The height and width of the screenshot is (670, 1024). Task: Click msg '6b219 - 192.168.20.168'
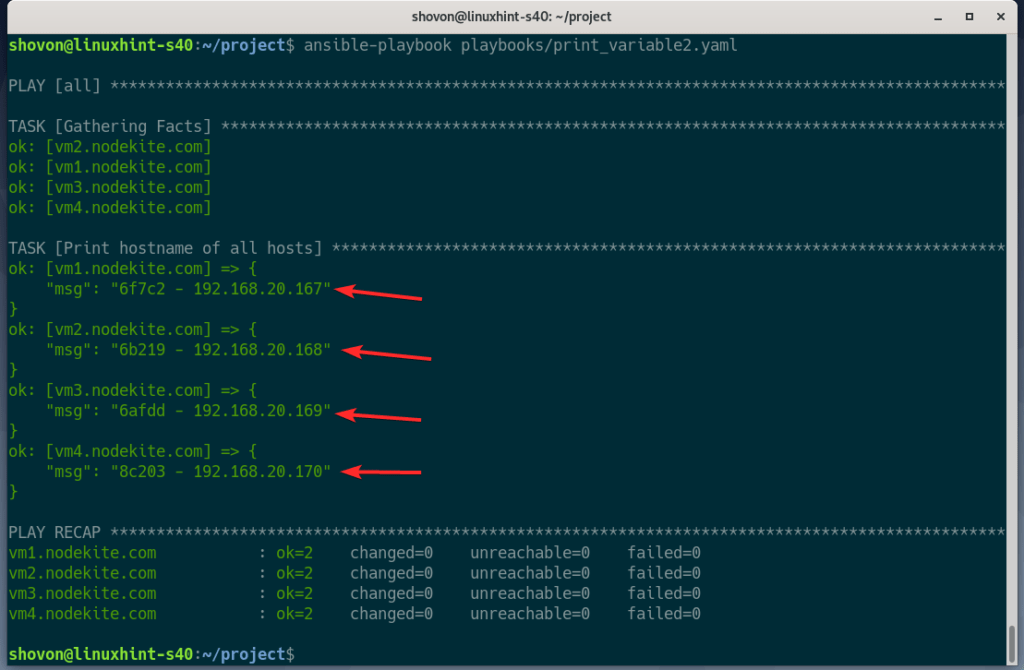point(221,350)
